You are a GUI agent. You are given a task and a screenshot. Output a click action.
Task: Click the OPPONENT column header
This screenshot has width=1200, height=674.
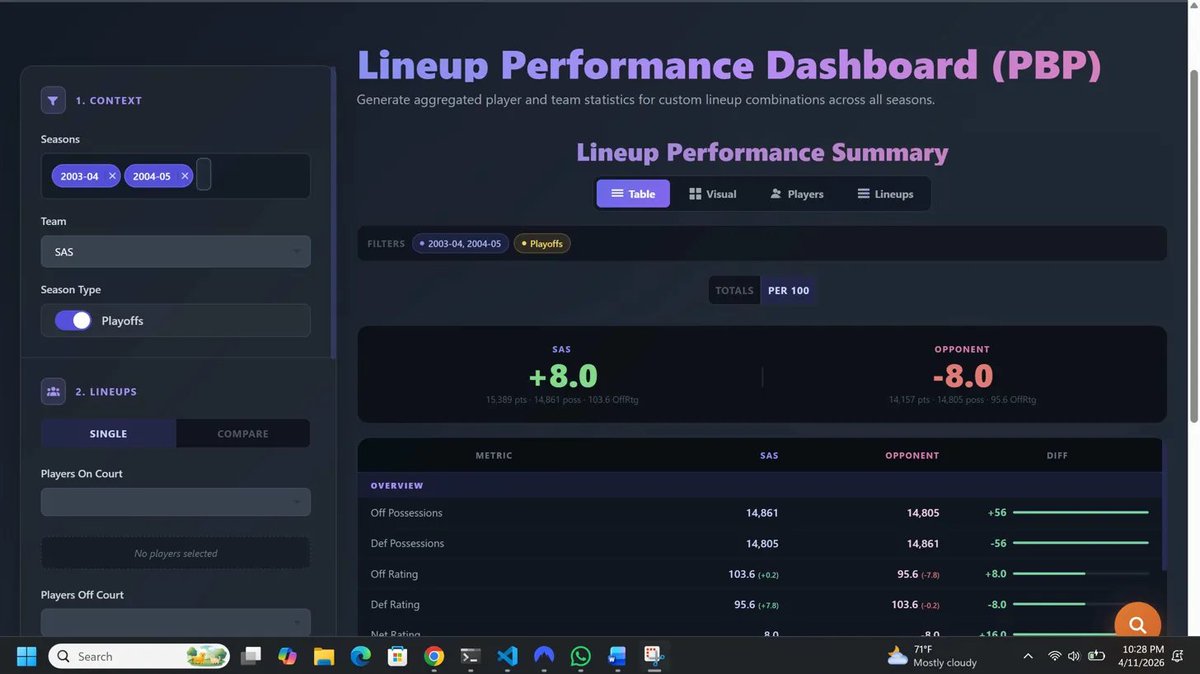coord(912,455)
